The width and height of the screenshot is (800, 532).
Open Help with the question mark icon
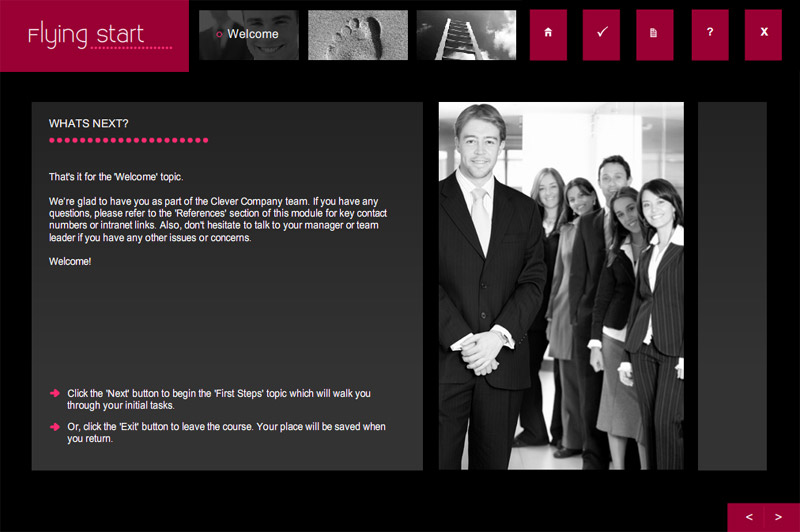click(710, 35)
